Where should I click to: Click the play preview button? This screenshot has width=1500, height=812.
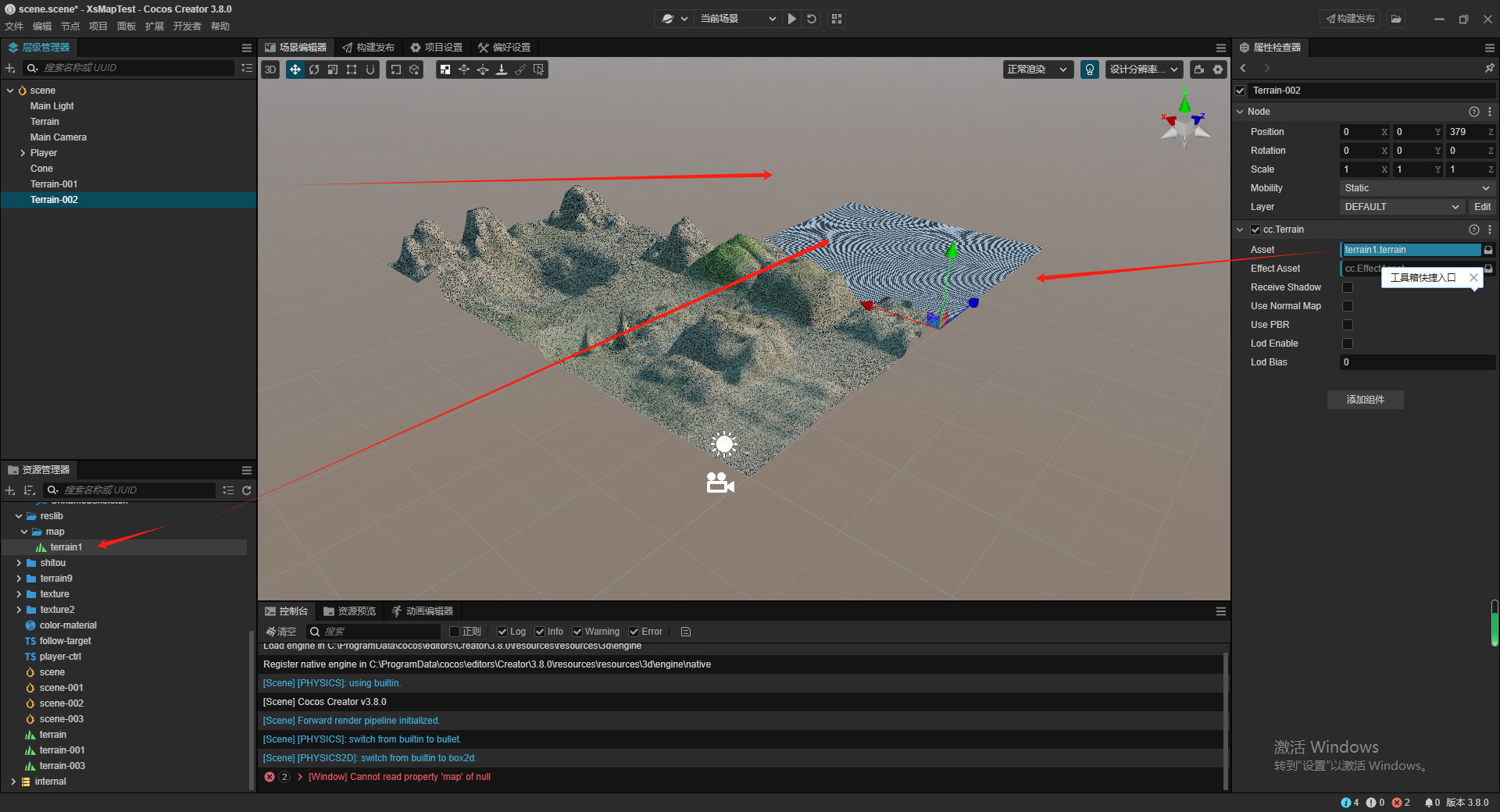792,19
